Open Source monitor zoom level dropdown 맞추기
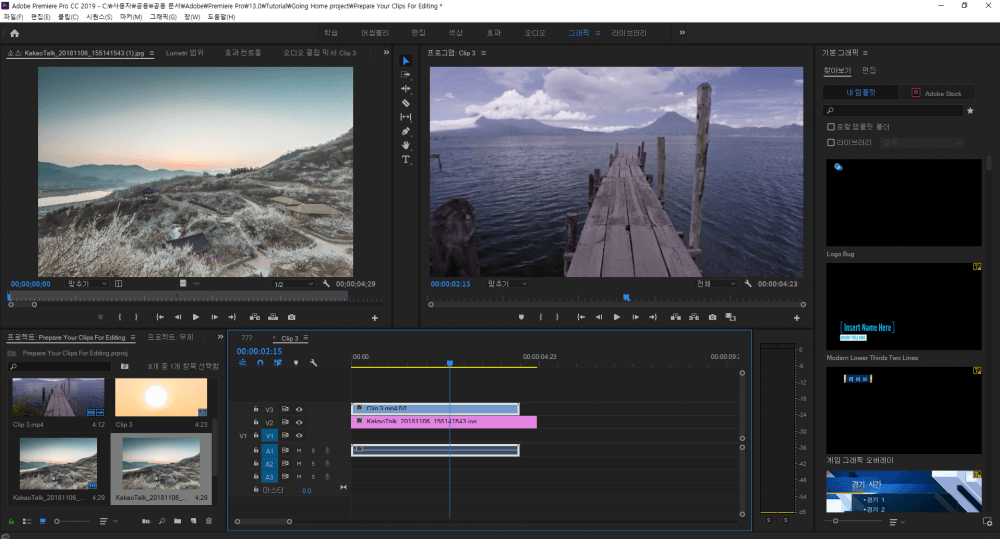The height and width of the screenshot is (539, 1000). pyautogui.click(x=87, y=283)
